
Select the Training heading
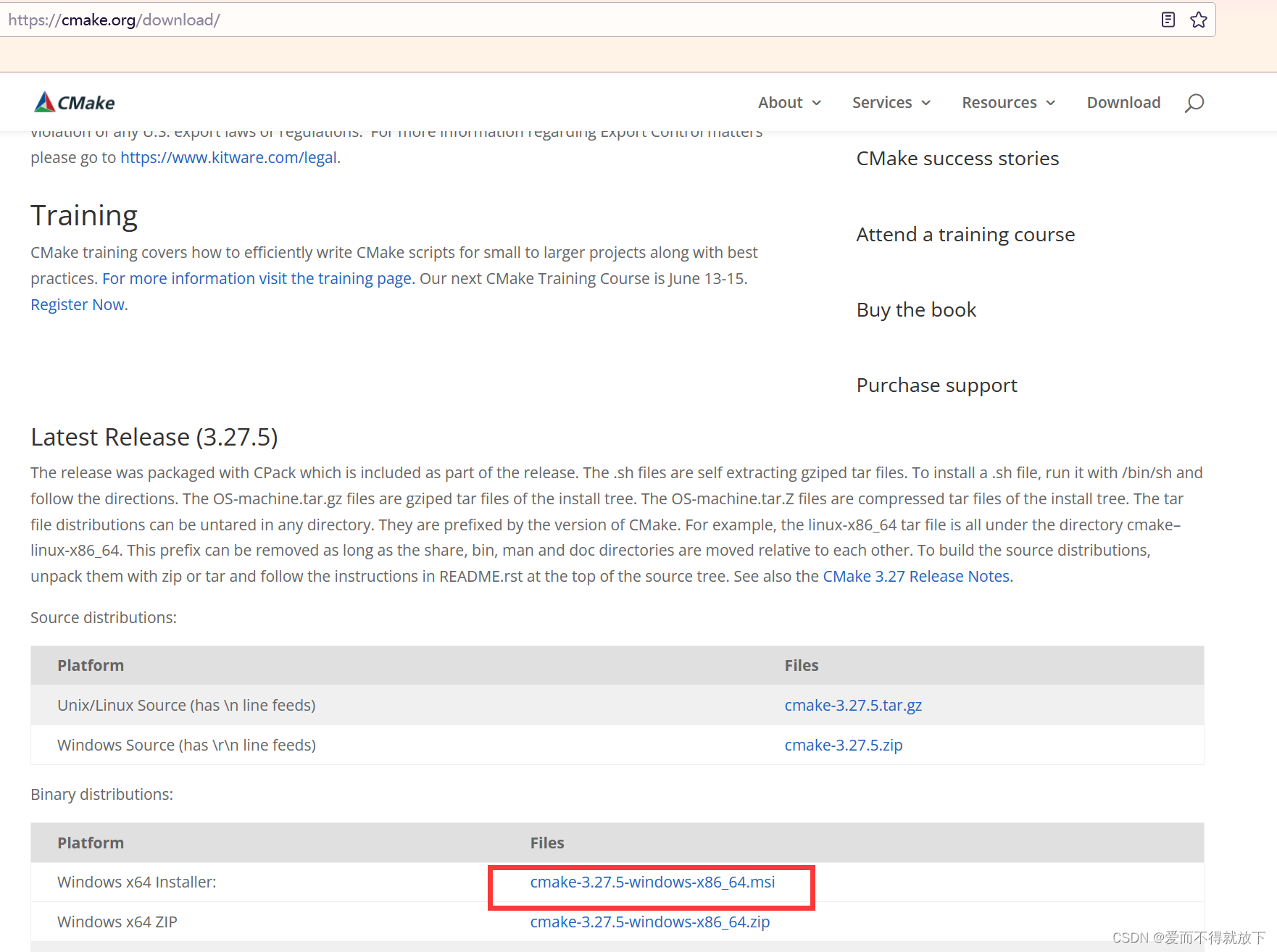(84, 215)
